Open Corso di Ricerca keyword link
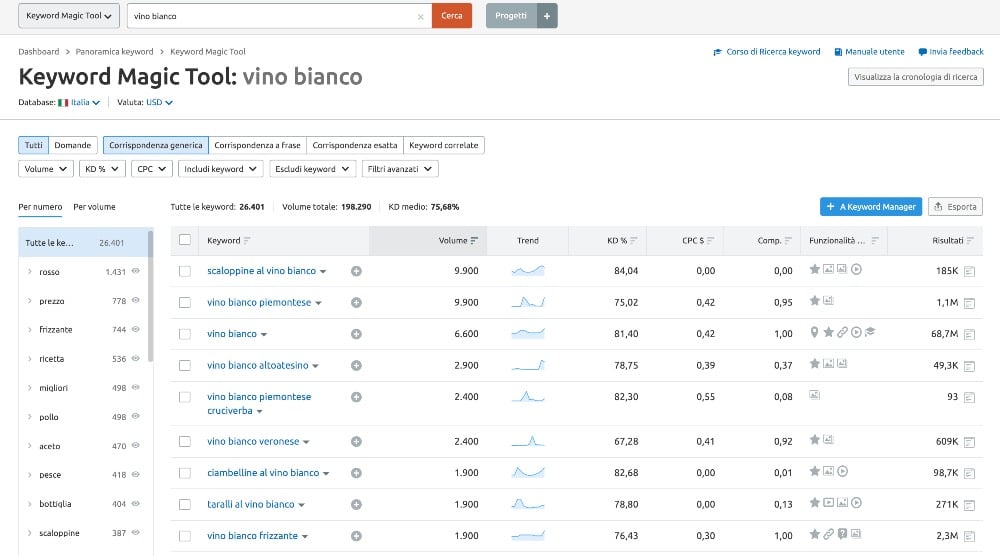This screenshot has width=1000, height=556. point(767,52)
